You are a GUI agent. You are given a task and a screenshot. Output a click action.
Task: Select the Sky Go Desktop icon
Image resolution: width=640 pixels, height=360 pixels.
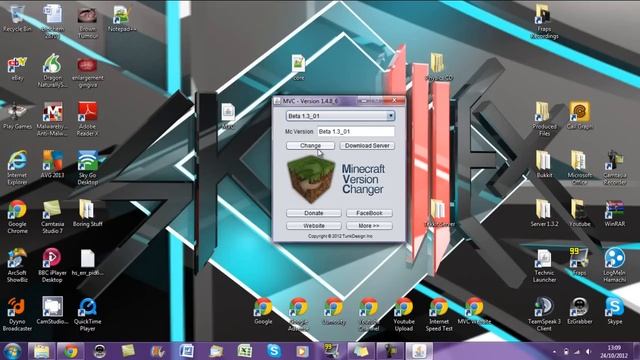(87, 167)
